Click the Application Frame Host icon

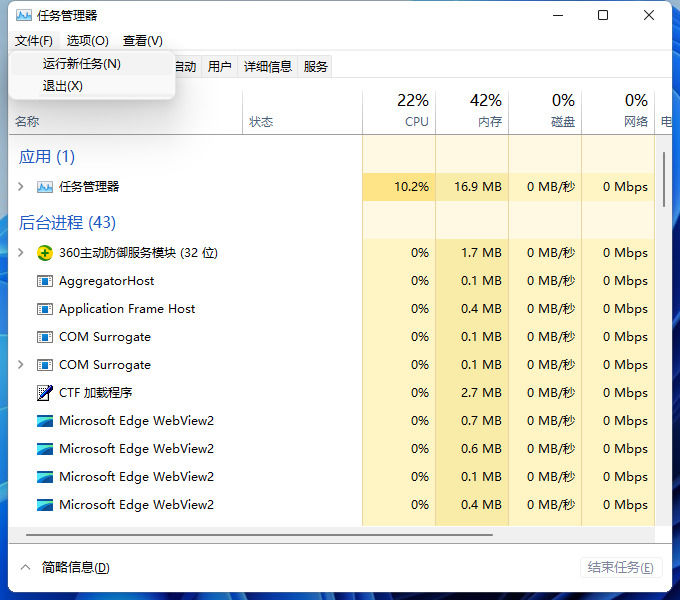pyautogui.click(x=45, y=309)
